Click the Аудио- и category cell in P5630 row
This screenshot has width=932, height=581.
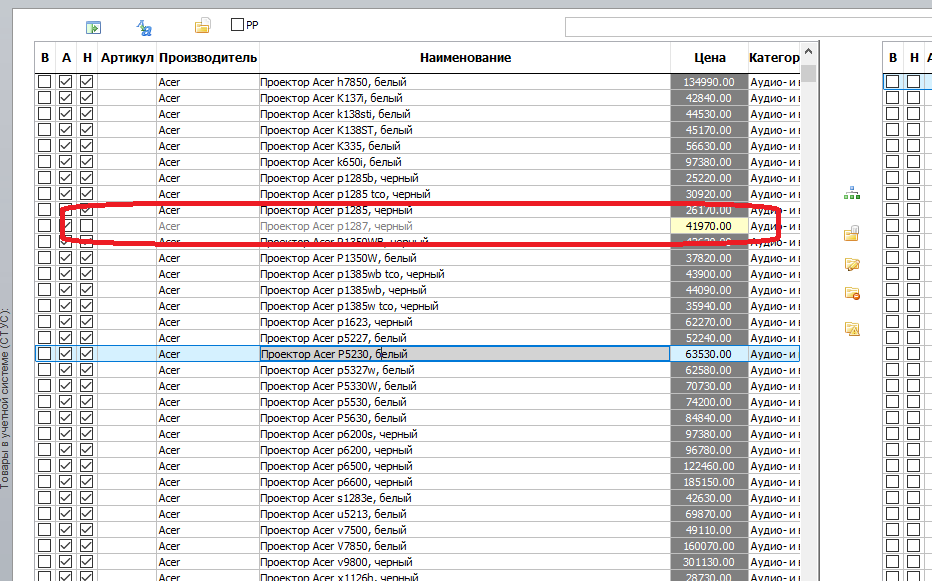click(774, 418)
